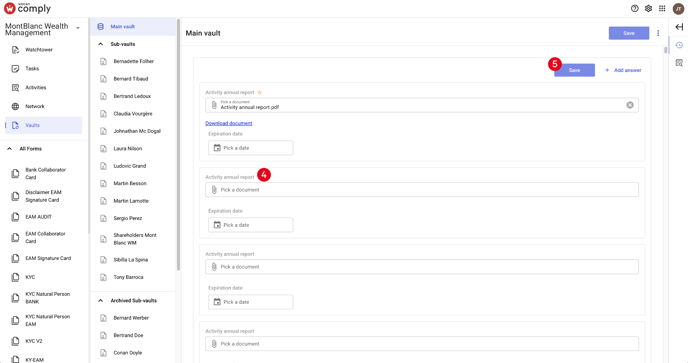Click Download document link

[x=229, y=123]
